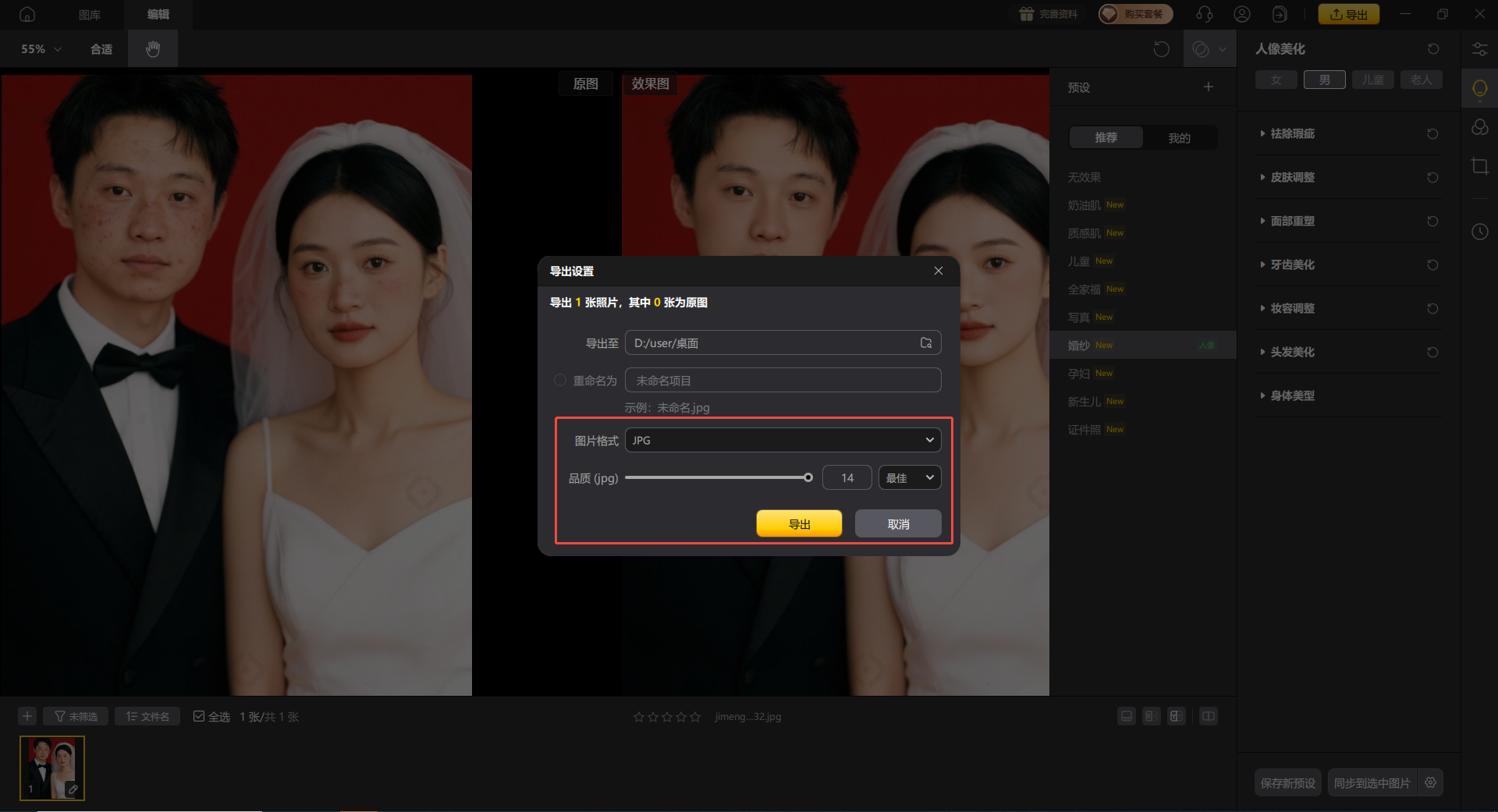
Task: Open customer service headset icon
Action: pos(1204,14)
